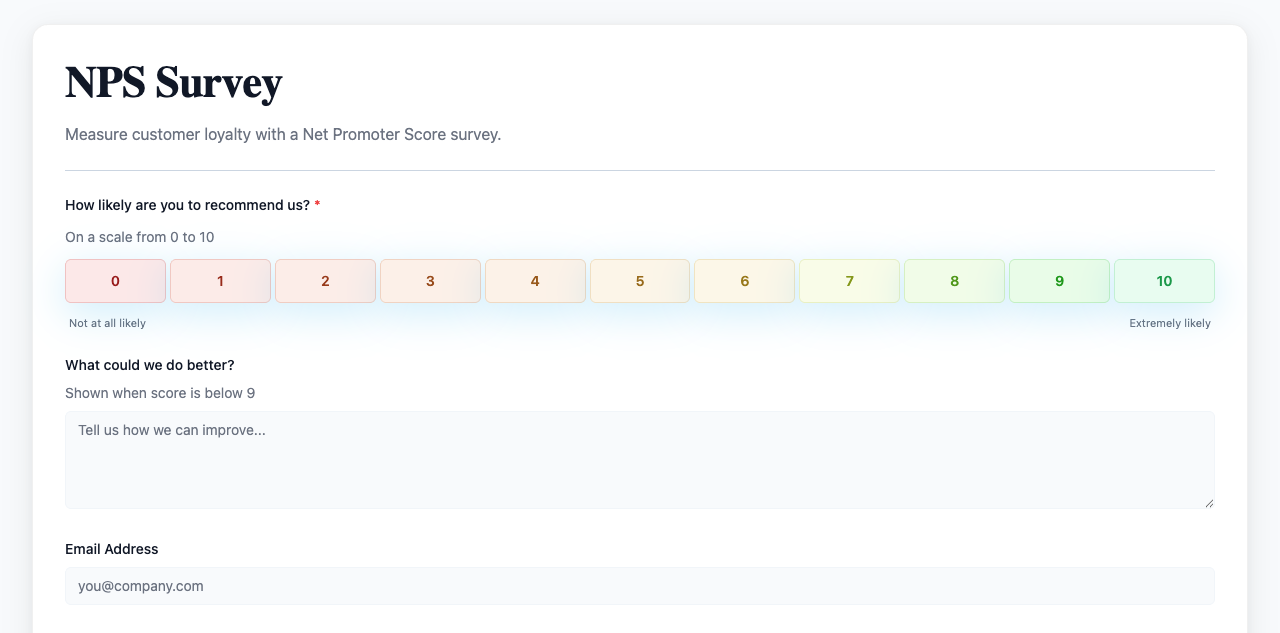The image size is (1280, 633).
Task: Click the Not at all likely label
Action: click(x=107, y=323)
